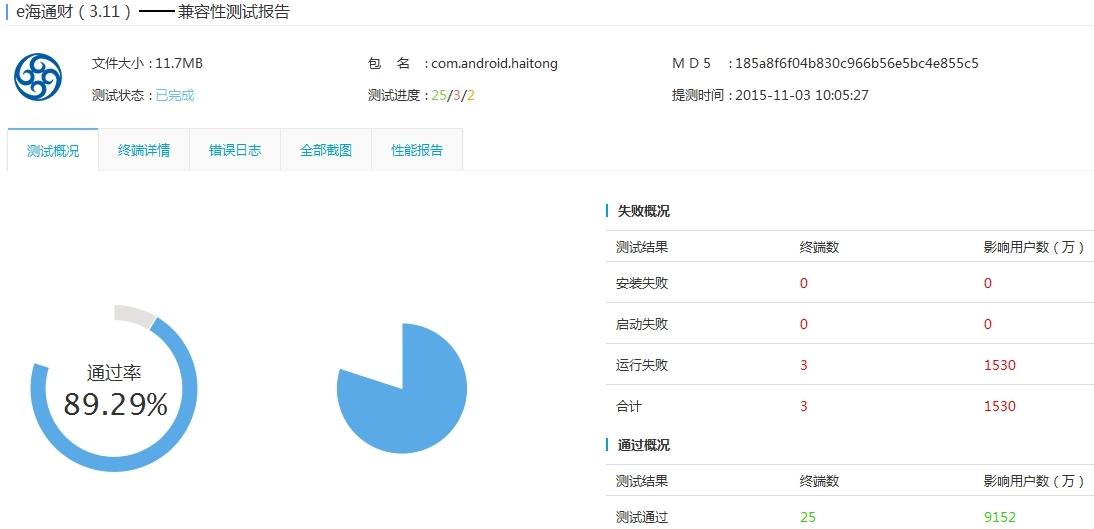1094x529 pixels.
Task: Open the 终端详情 tab
Action: click(x=144, y=151)
